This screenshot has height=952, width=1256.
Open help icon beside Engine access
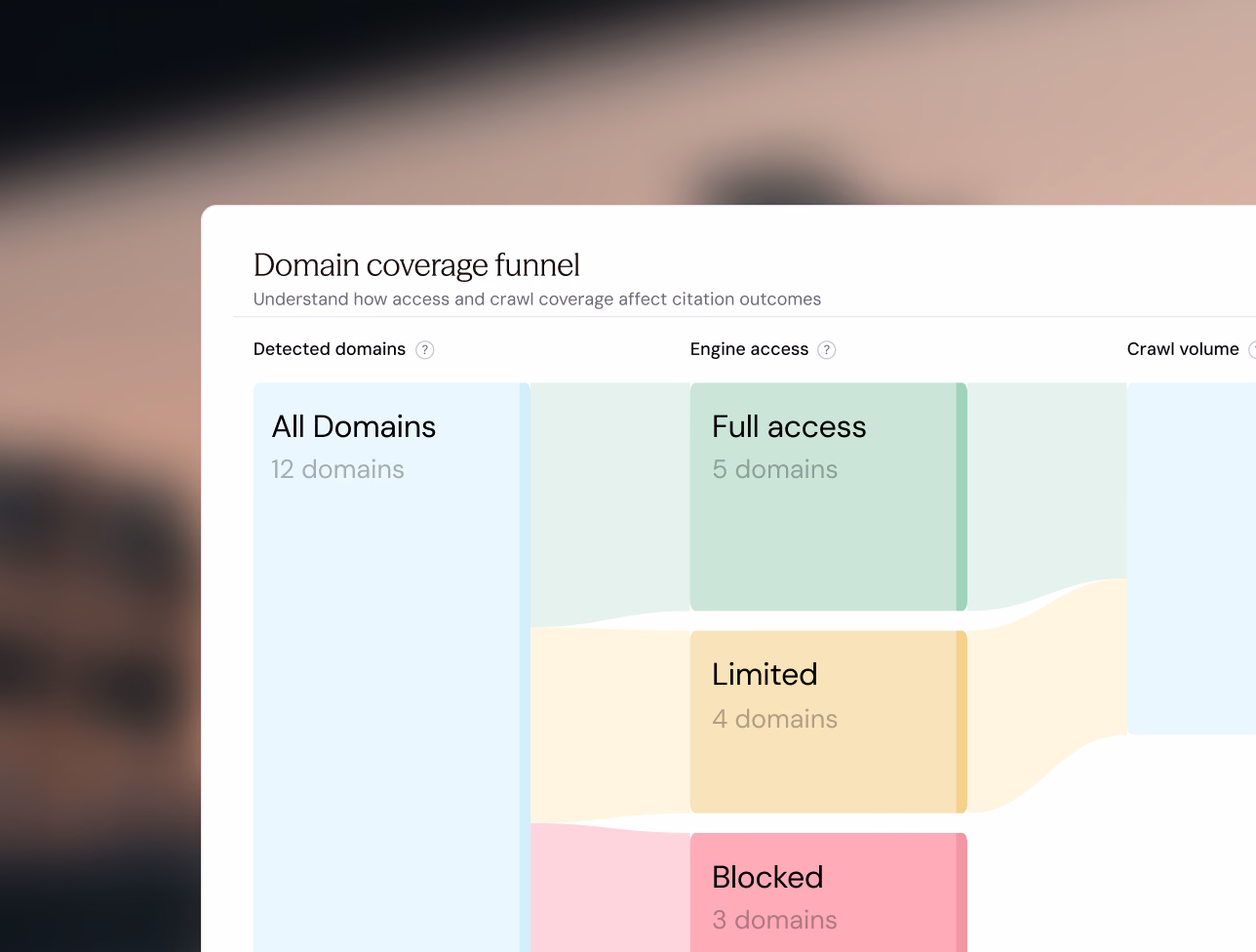826,350
